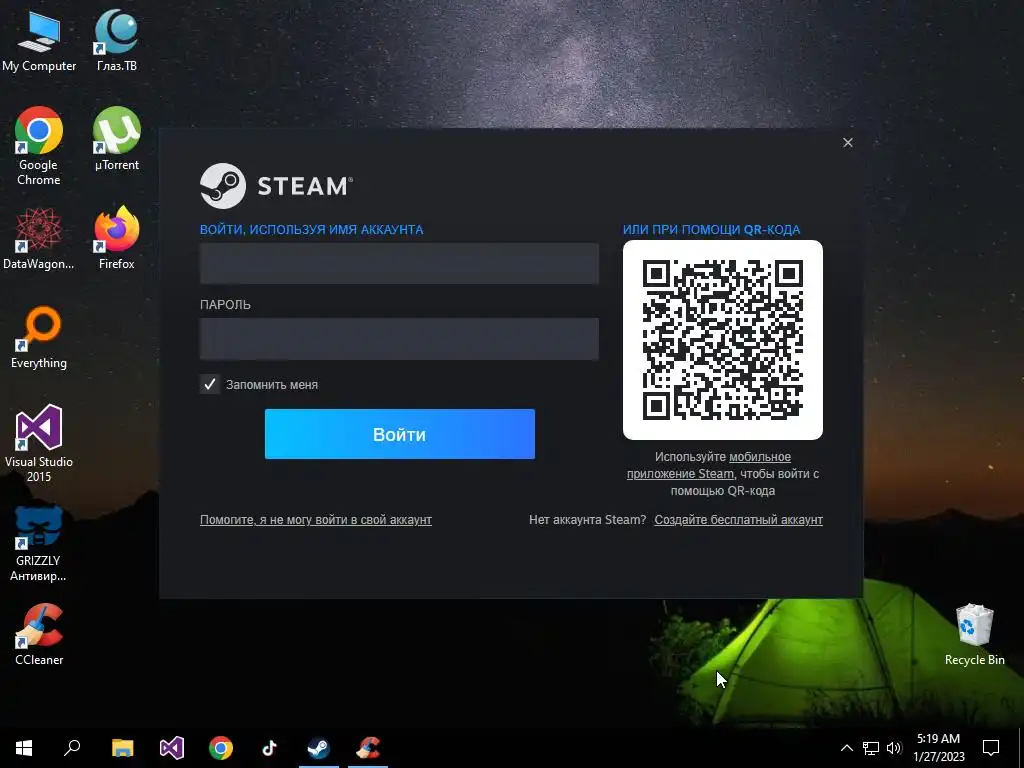Switch to CCleaner in the taskbar
The height and width of the screenshot is (768, 1024).
tap(368, 748)
